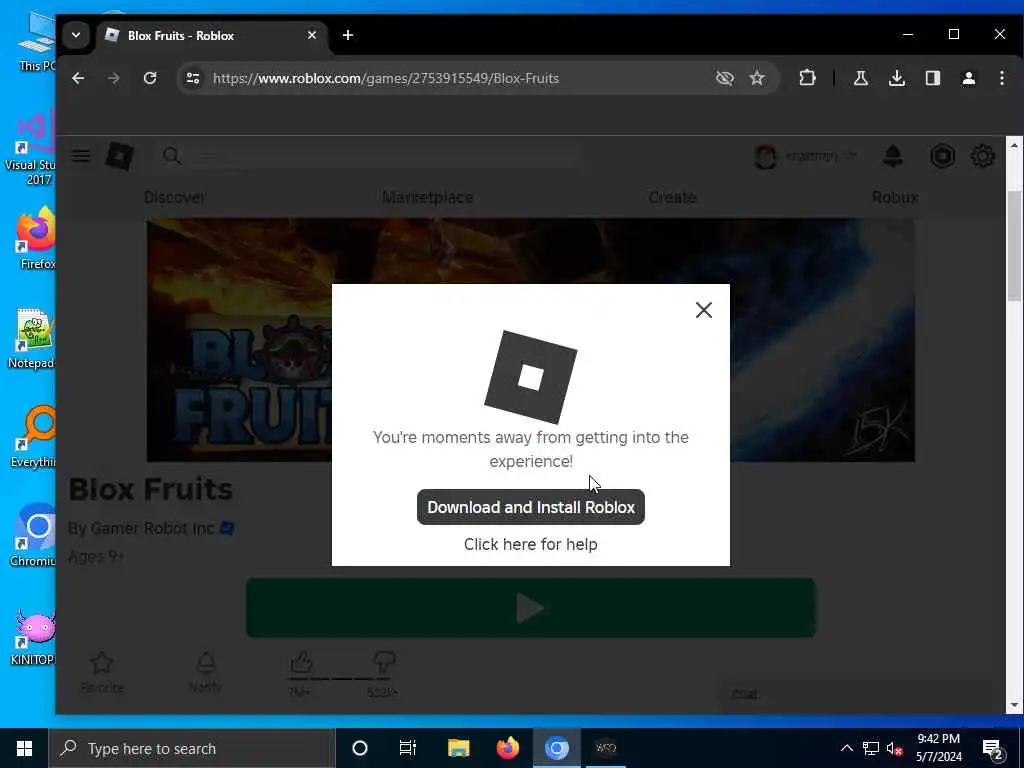The width and height of the screenshot is (1024, 768).
Task: Open the Marketplace tab
Action: (x=428, y=197)
